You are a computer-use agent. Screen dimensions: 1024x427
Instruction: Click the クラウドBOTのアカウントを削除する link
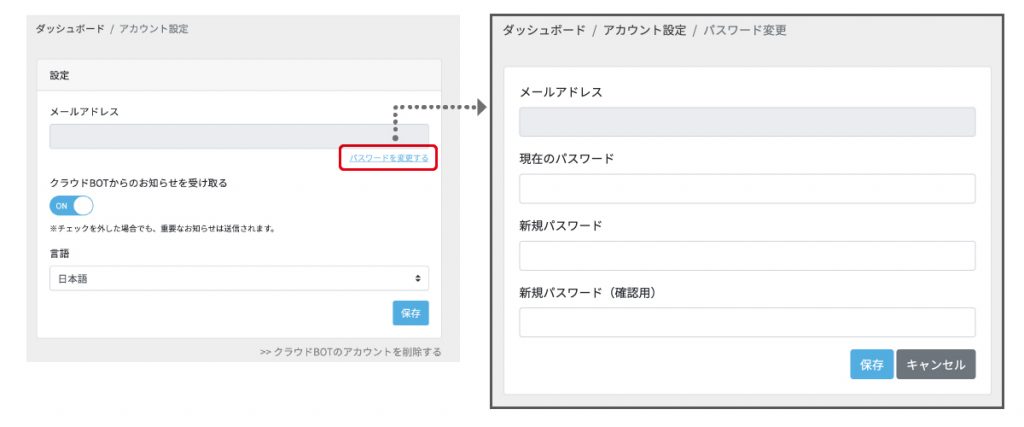click(x=350, y=352)
